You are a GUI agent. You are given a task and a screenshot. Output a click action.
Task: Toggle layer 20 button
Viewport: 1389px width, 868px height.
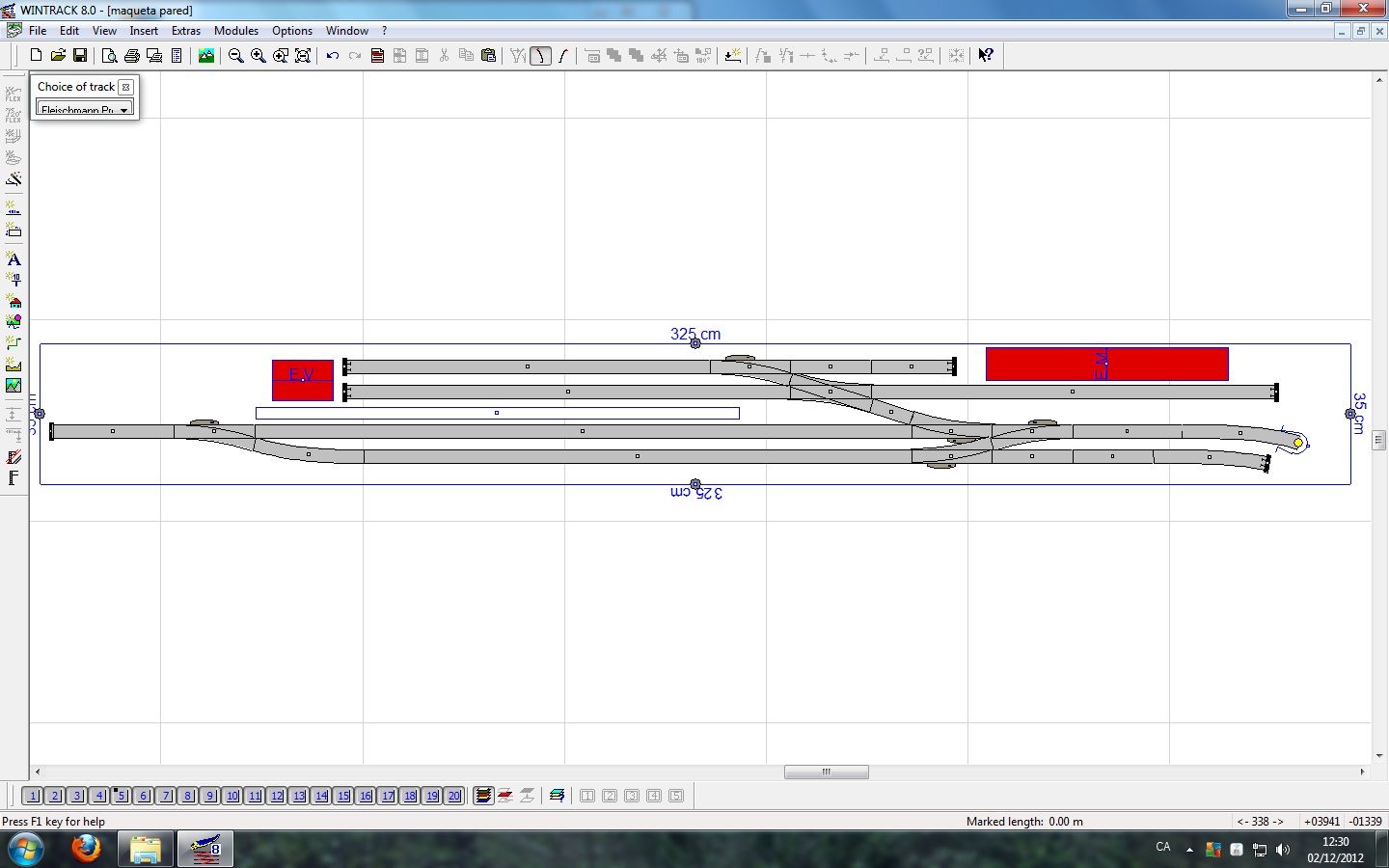coord(454,796)
